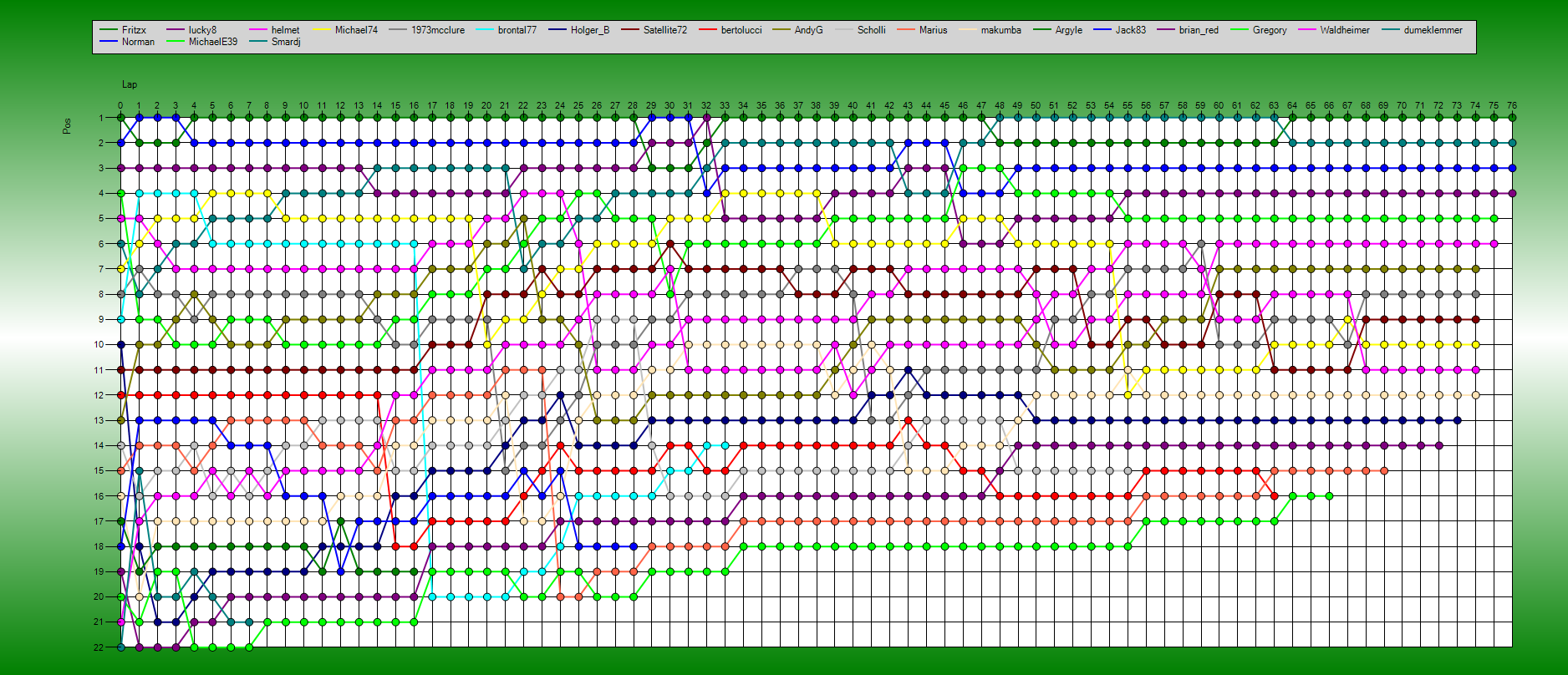Select dumeklemmer legend entry
The height and width of the screenshot is (675, 1568).
tap(1433, 30)
